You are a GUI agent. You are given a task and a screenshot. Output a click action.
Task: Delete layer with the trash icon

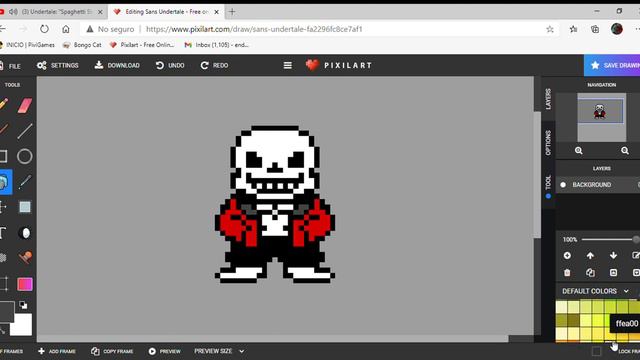pos(567,273)
